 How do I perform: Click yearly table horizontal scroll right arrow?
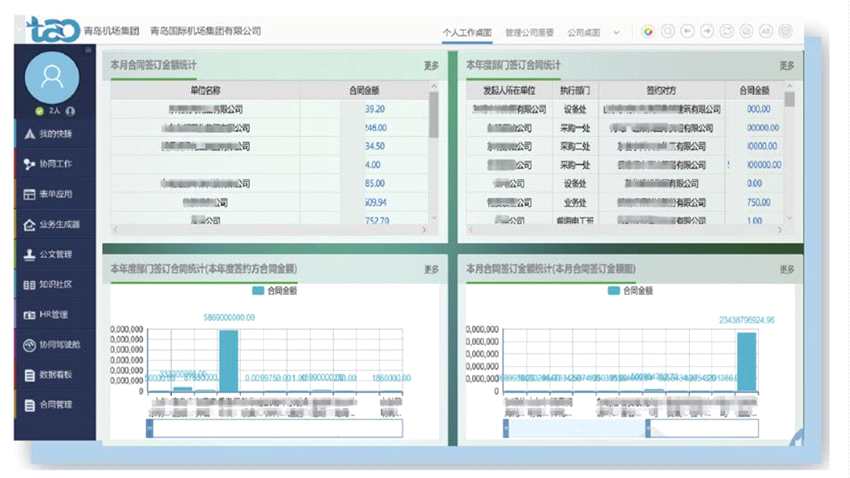[x=780, y=230]
